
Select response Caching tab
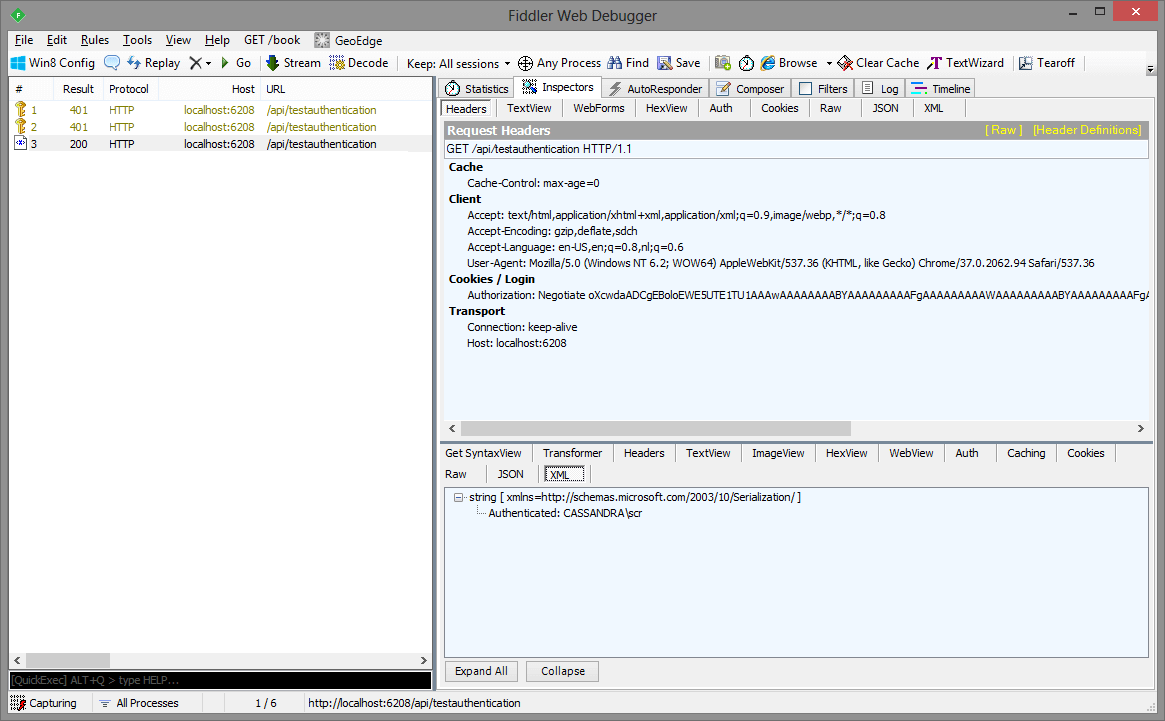click(x=1025, y=453)
